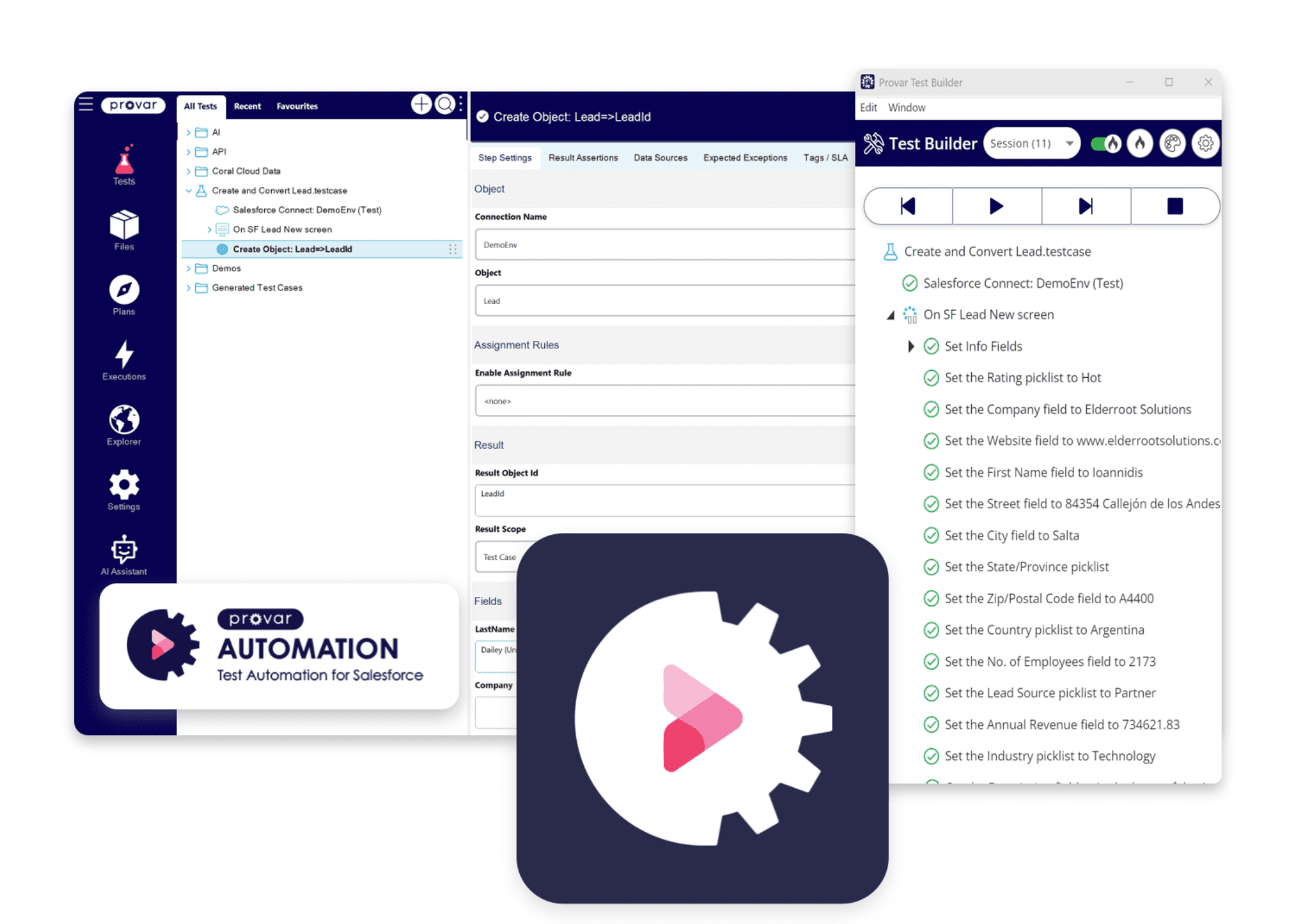Select the Expected Exceptions tab
The height and width of the screenshot is (924, 1297).
[x=745, y=158]
